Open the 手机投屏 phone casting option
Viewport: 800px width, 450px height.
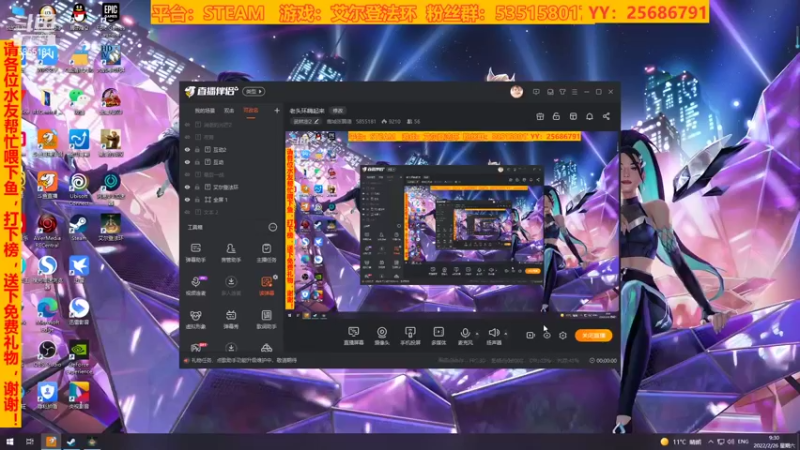click(x=410, y=336)
